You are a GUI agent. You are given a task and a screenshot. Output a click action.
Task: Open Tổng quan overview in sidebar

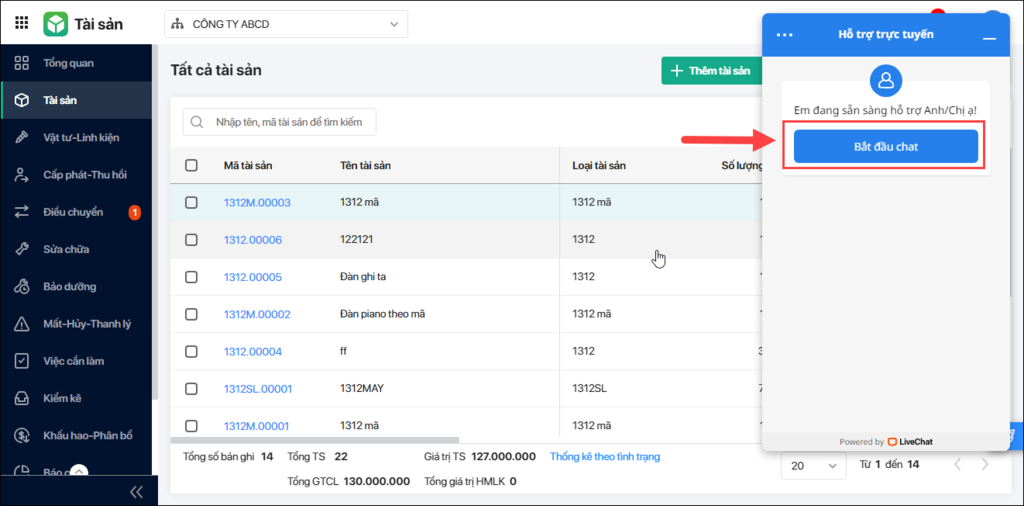pyautogui.click(x=76, y=63)
